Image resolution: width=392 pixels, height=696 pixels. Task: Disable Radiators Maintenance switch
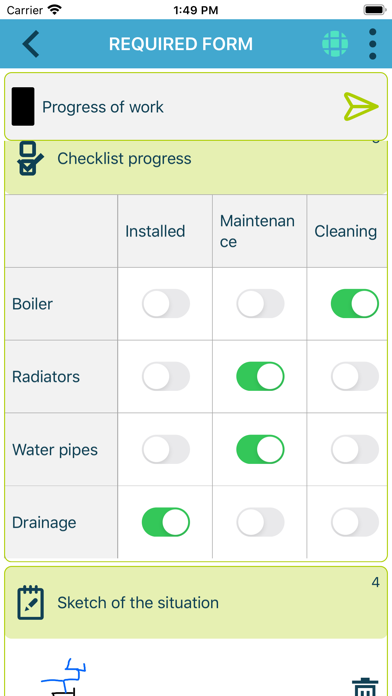[260, 376]
